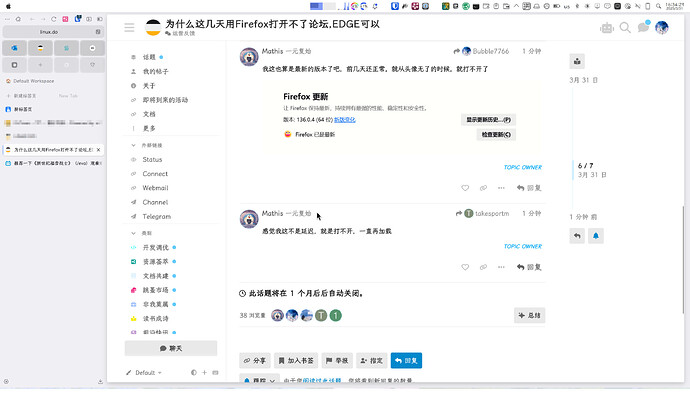
Task: Open the Connect sidebar link
Action: [x=155, y=174]
